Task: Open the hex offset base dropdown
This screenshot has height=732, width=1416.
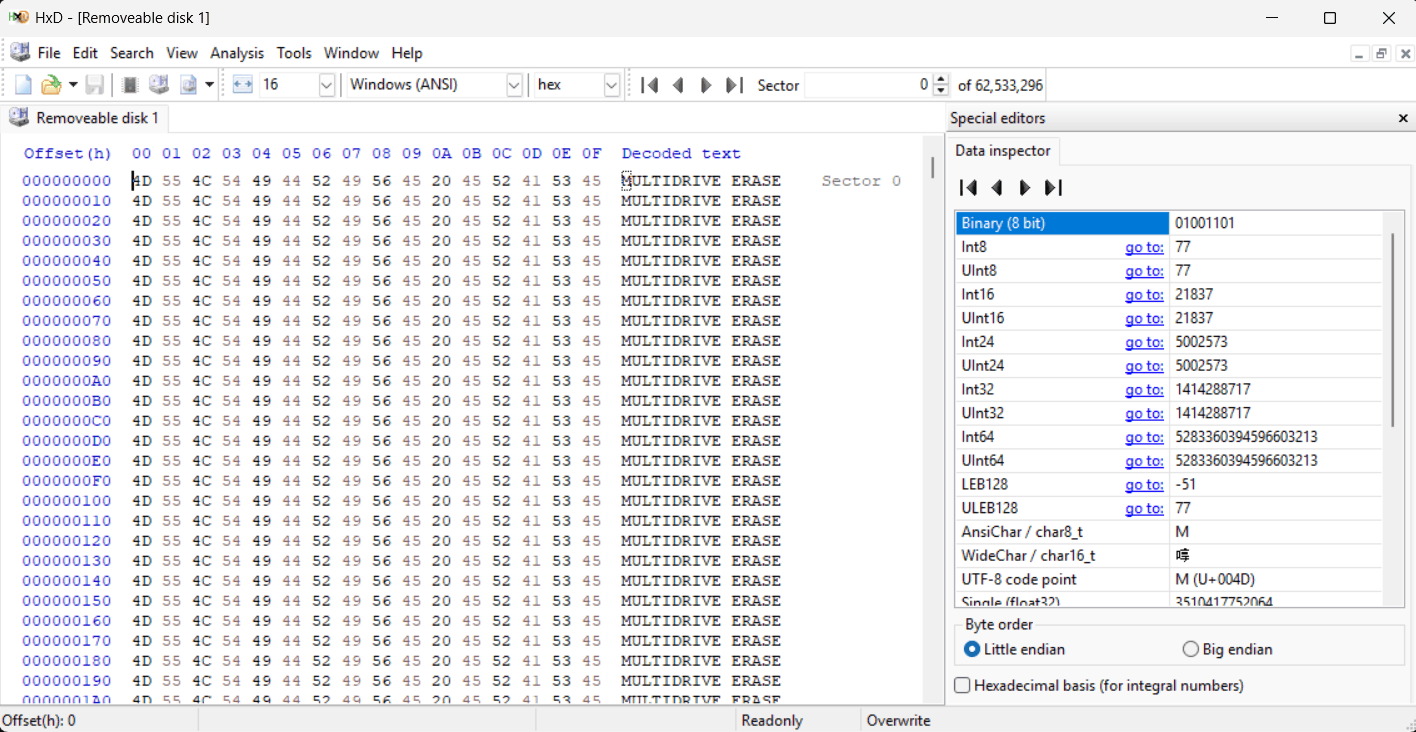Action: pyautogui.click(x=612, y=85)
